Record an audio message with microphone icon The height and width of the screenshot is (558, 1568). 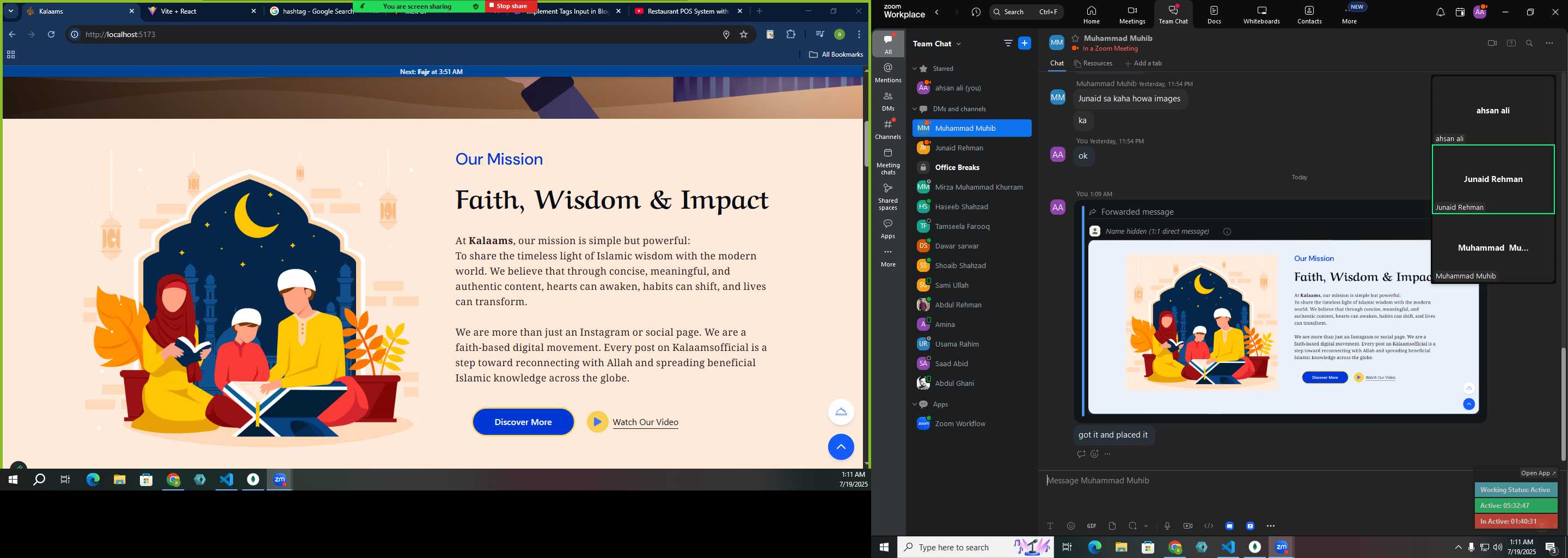[1167, 526]
